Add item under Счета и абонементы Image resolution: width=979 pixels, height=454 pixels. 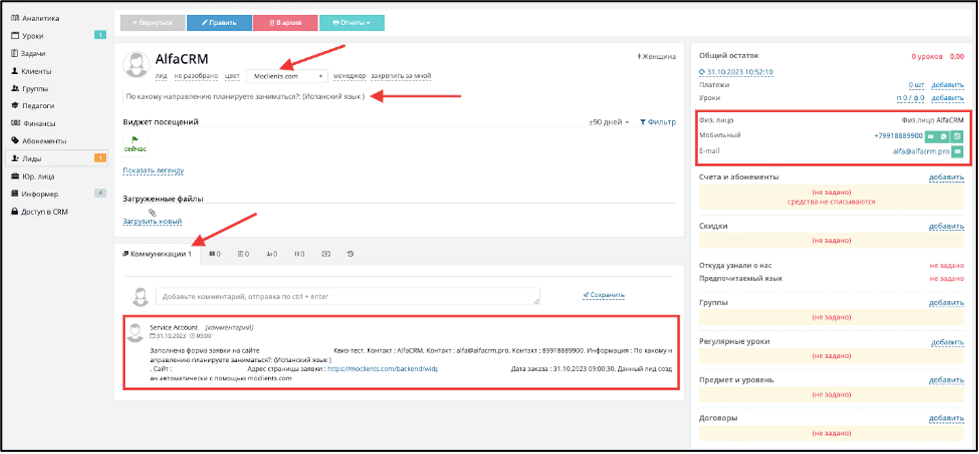coord(947,177)
